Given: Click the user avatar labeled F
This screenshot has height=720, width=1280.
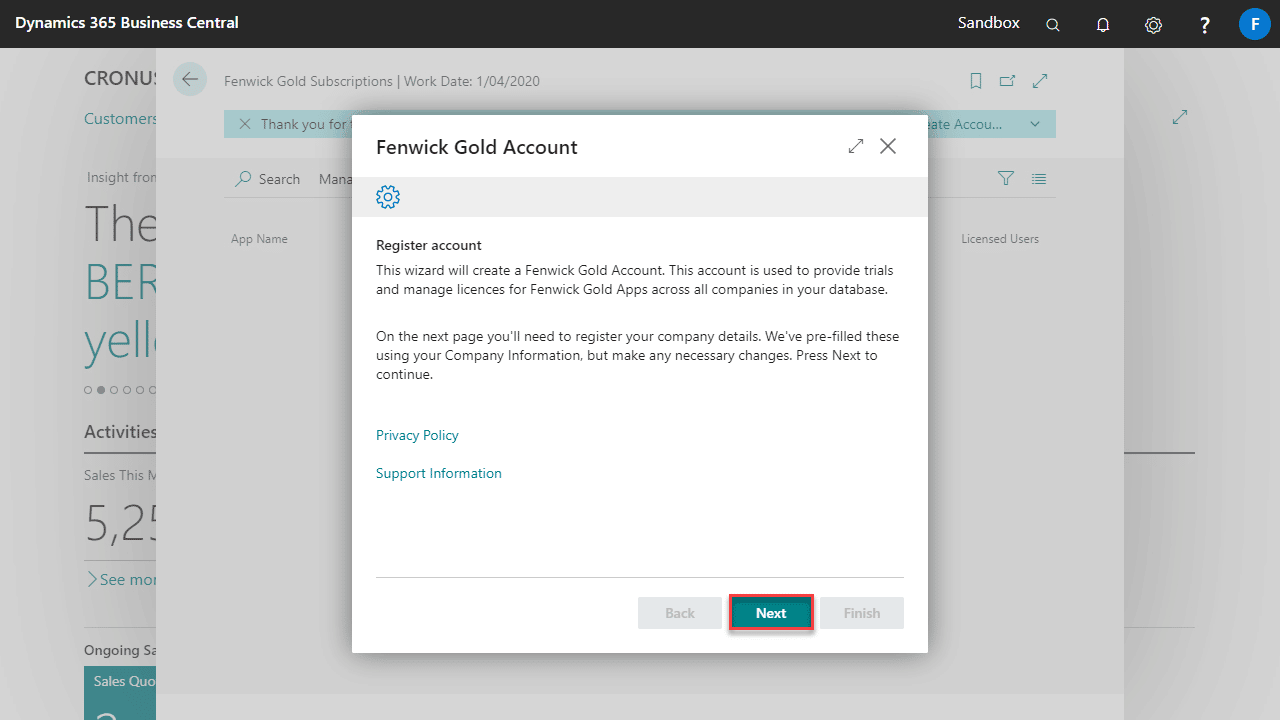Looking at the screenshot, I should tap(1254, 24).
